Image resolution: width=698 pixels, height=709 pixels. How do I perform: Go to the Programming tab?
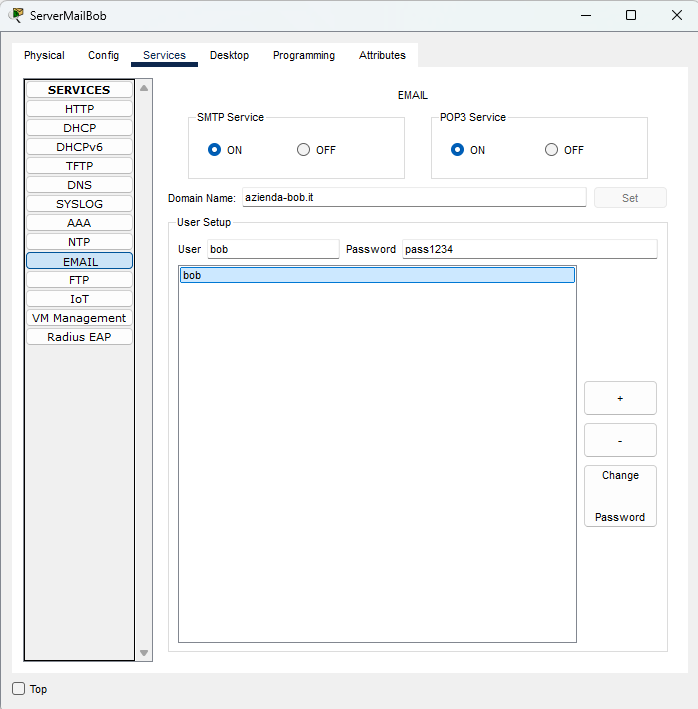[x=304, y=55]
